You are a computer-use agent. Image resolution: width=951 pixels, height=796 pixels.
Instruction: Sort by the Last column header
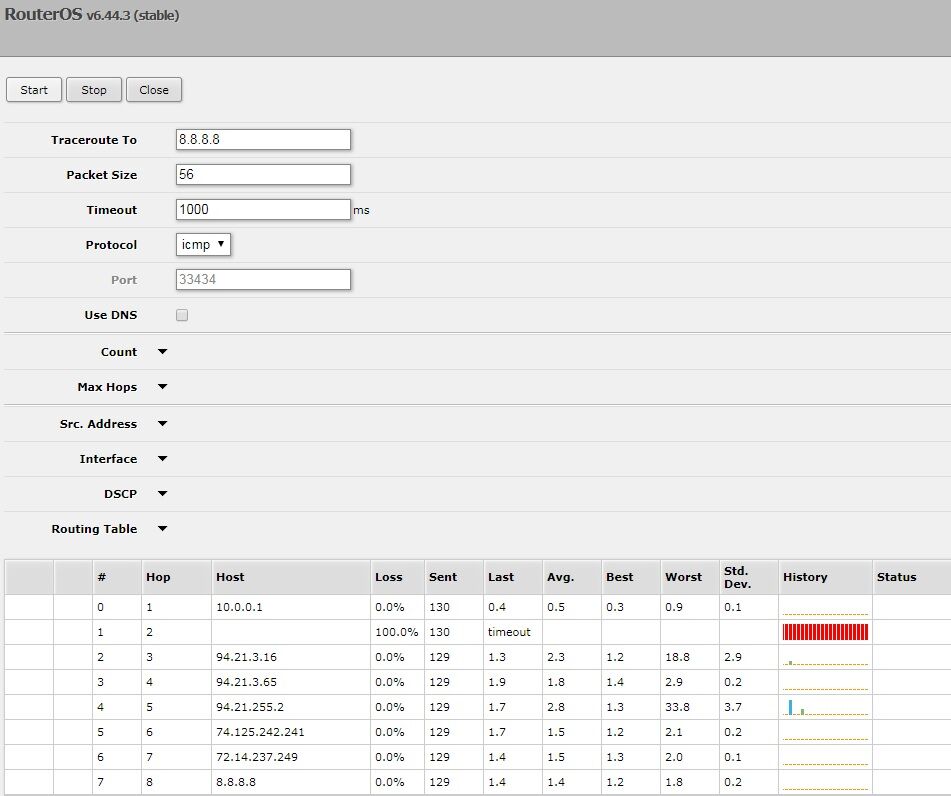(x=513, y=577)
